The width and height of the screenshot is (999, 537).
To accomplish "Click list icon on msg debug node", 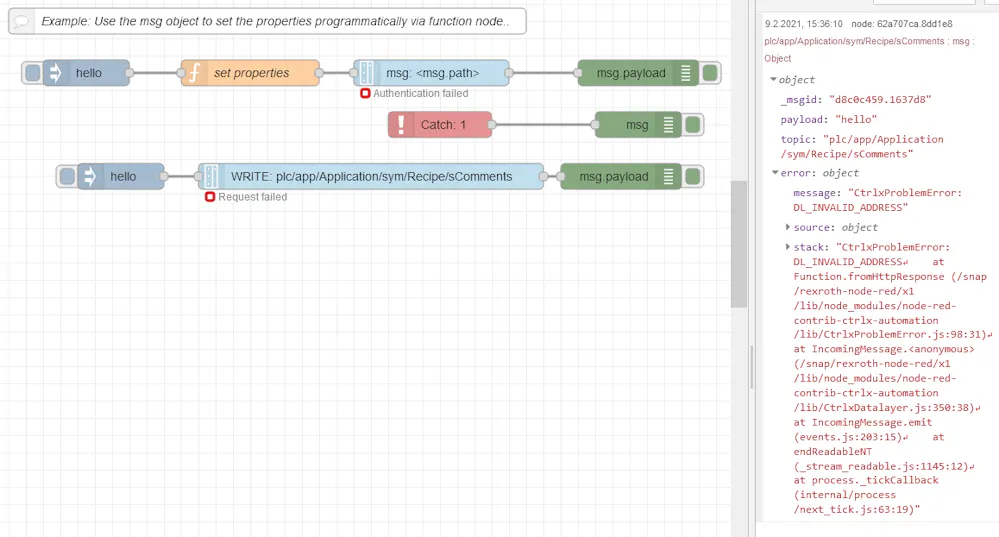I will (x=668, y=125).
